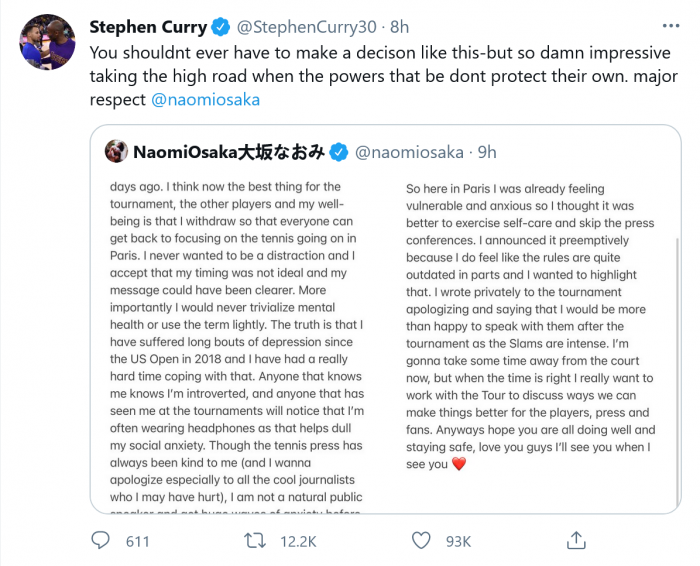Click the verified badge beside NaomiOsaka's name
Screen dimensions: 700x566
[339, 152]
